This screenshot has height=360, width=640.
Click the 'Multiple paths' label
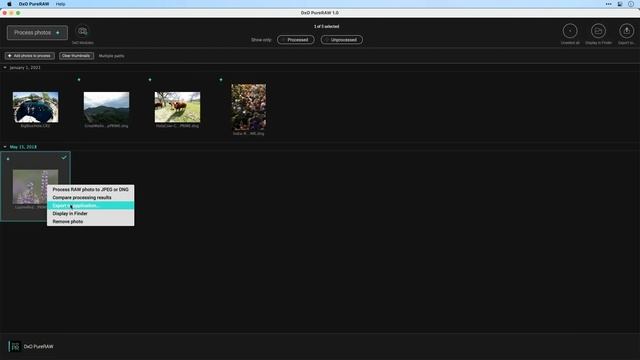[x=111, y=56]
